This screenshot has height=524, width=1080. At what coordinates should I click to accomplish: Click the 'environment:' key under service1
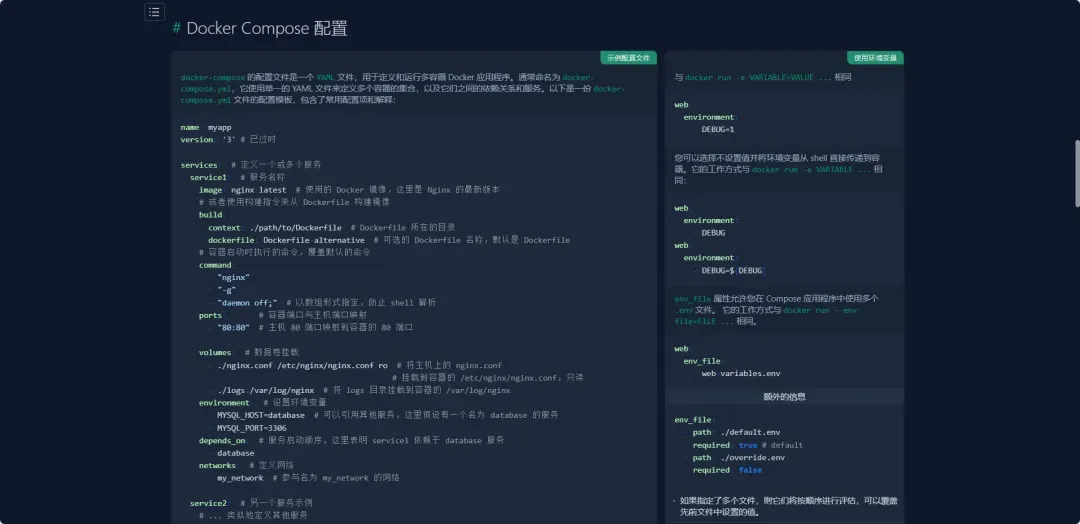click(x=225, y=403)
